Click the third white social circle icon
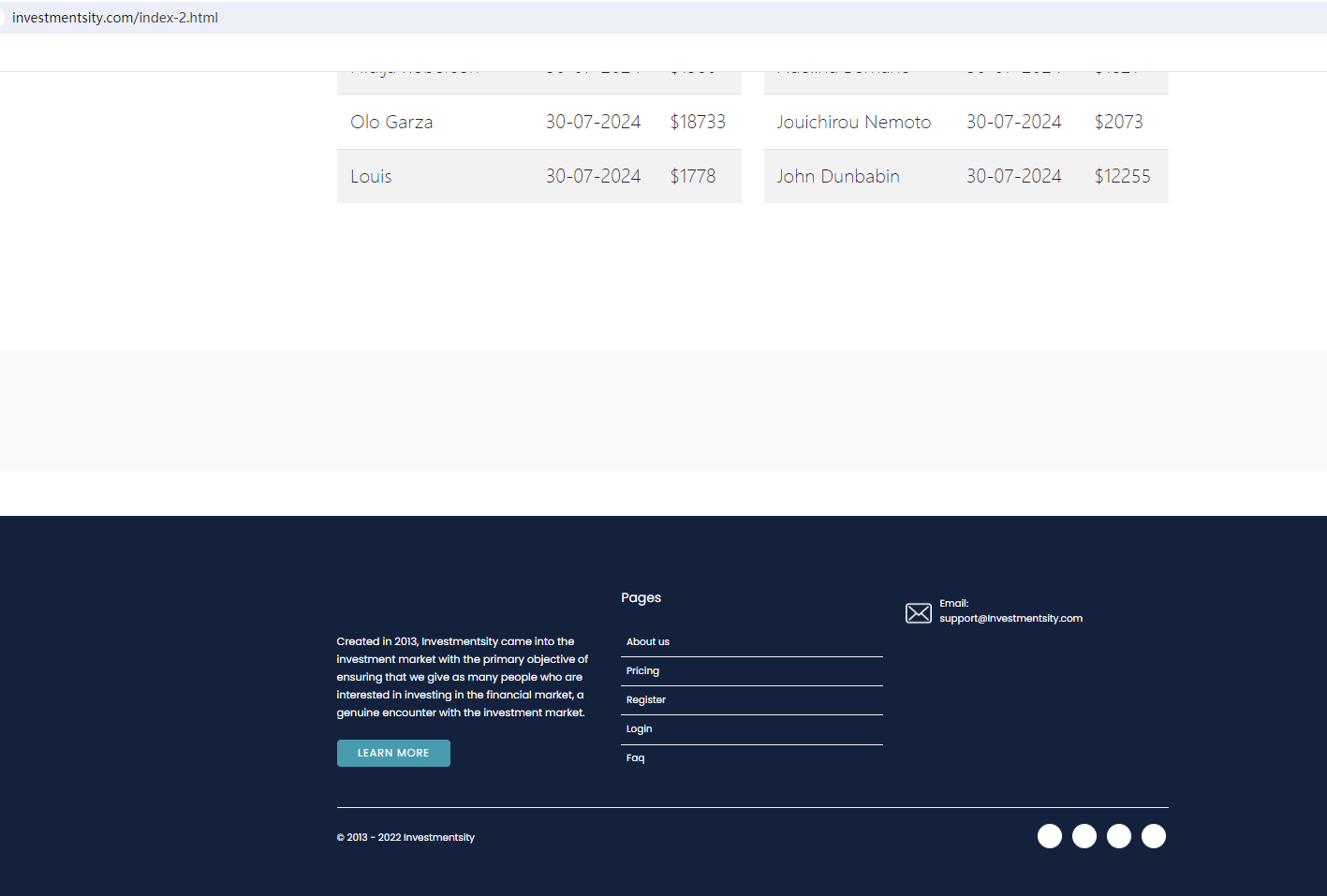Image resolution: width=1327 pixels, height=896 pixels. (1118, 836)
